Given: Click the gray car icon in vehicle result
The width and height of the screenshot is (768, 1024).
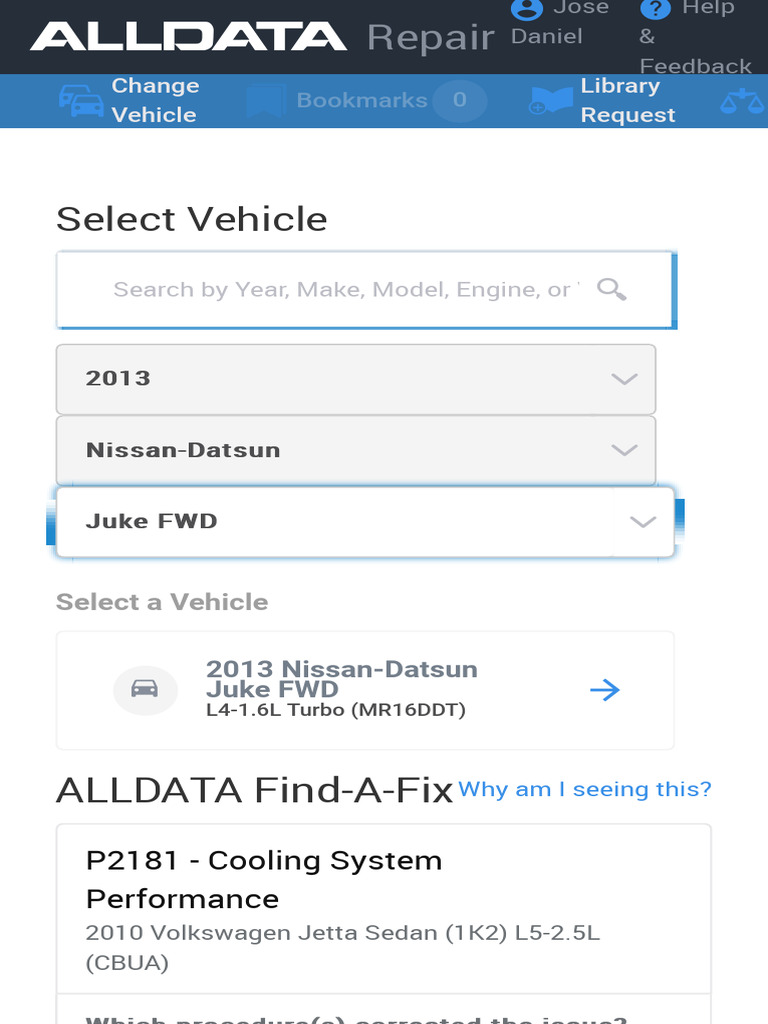Looking at the screenshot, I should tap(145, 689).
